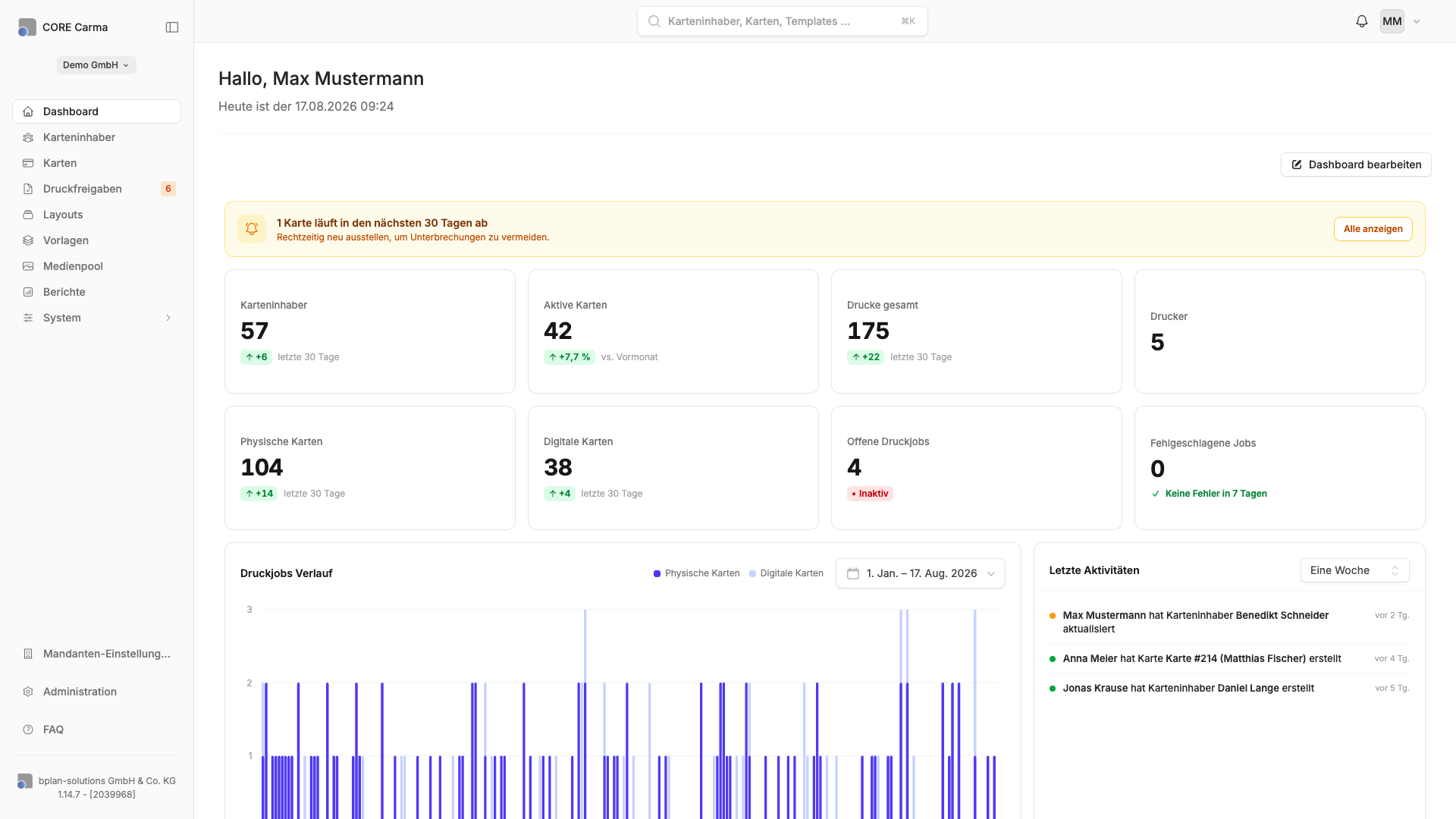Collapse the sidebar with the panel icon
1456x819 pixels.
(x=172, y=27)
